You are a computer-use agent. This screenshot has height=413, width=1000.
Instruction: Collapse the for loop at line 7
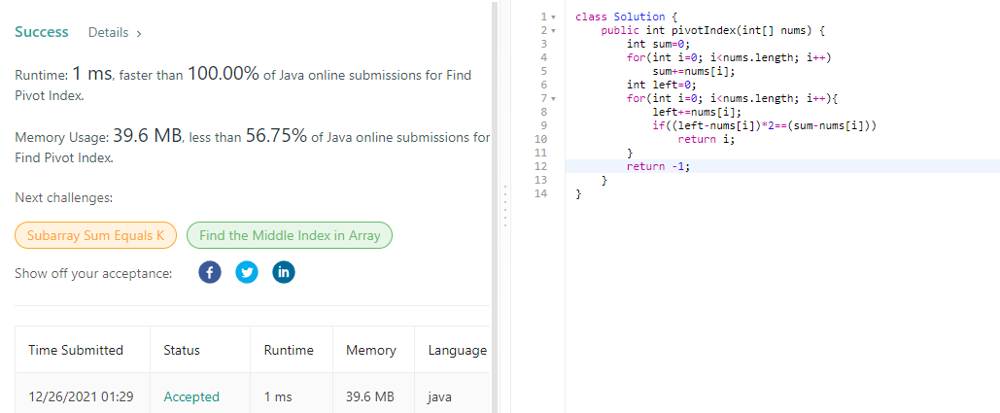[552, 98]
